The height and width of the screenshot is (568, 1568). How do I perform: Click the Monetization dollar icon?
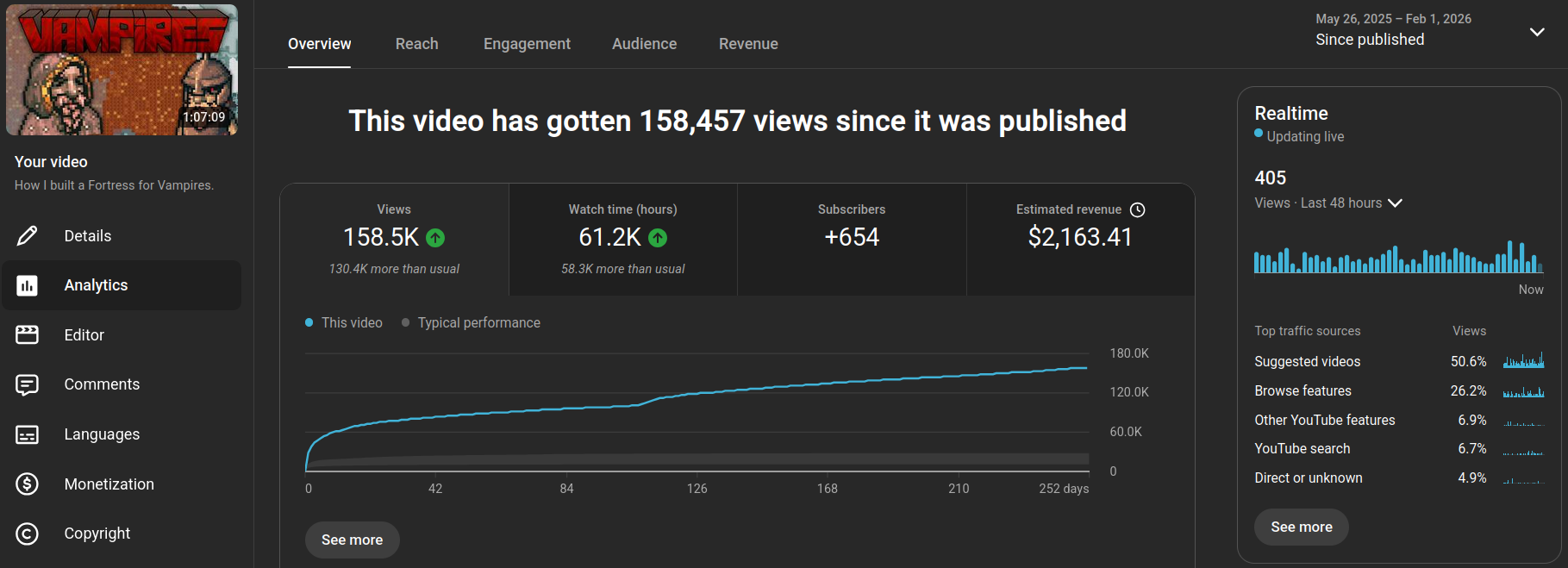click(x=28, y=484)
